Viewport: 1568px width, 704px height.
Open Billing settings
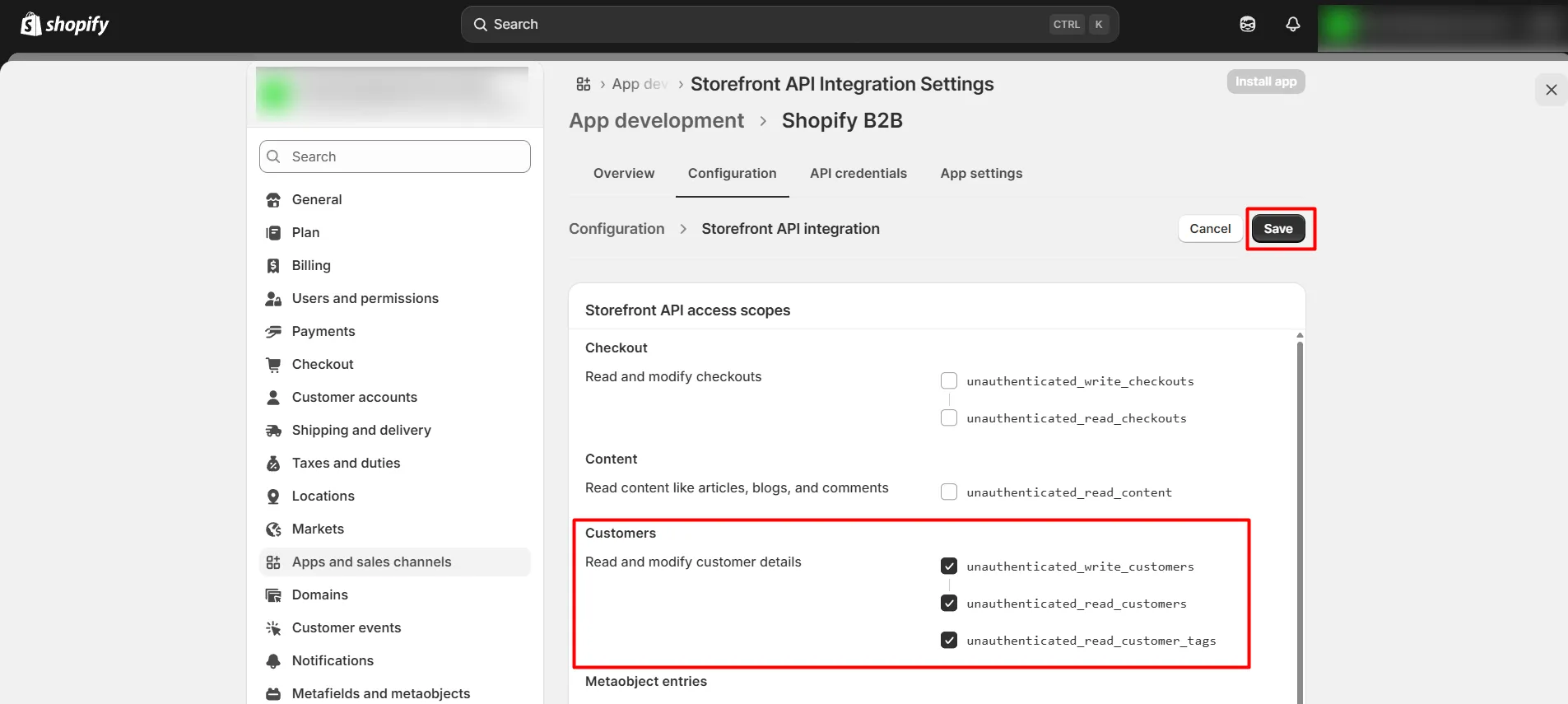(395, 266)
